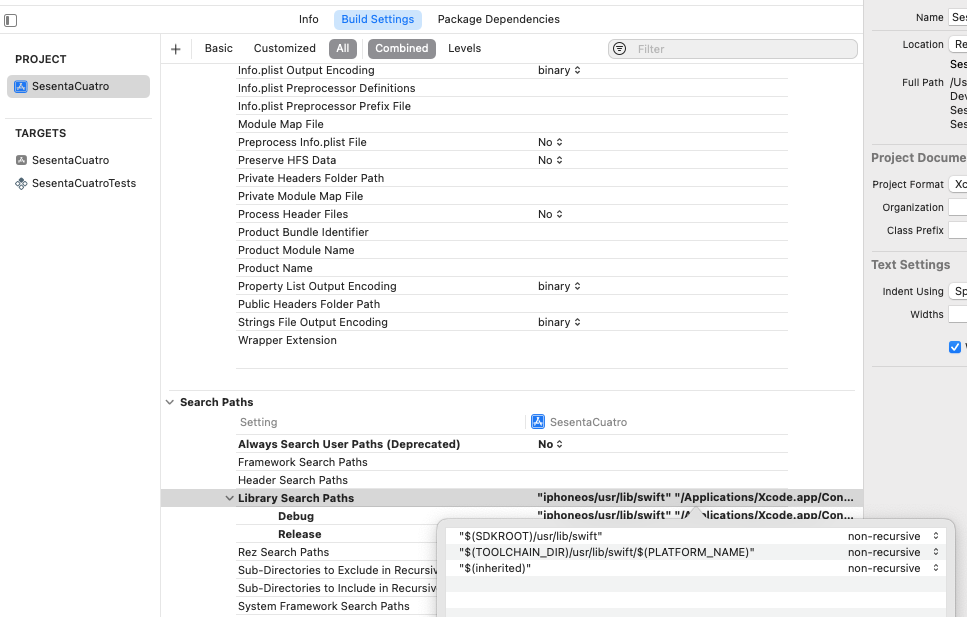This screenshot has width=967, height=617.
Task: Toggle the sidebar panel icon
Action: click(10, 20)
